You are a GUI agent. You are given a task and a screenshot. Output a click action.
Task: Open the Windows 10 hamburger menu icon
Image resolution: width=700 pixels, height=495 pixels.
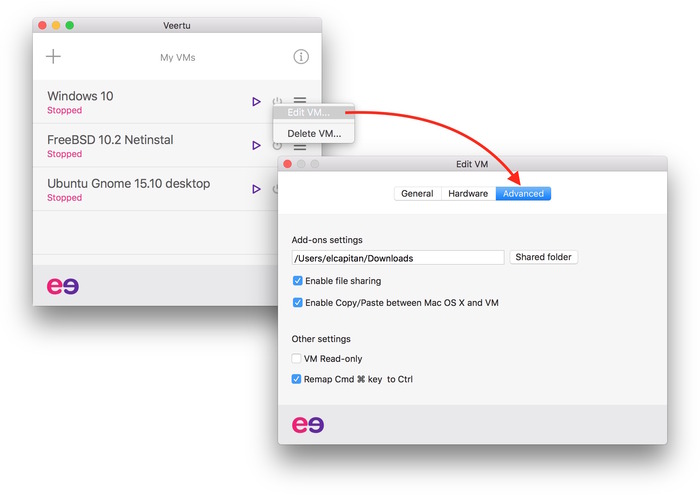click(300, 100)
